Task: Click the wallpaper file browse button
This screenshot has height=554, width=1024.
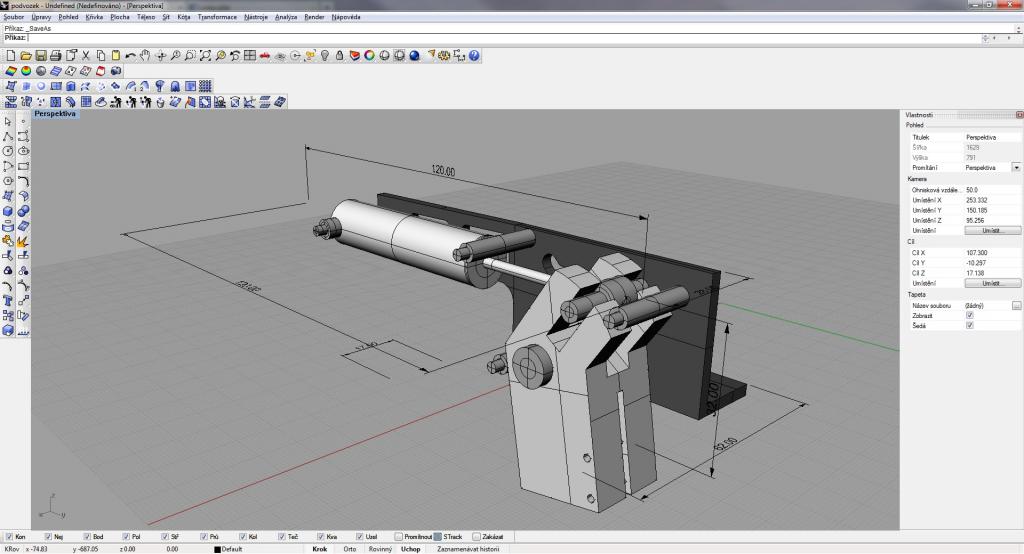Action: pos(1016,305)
